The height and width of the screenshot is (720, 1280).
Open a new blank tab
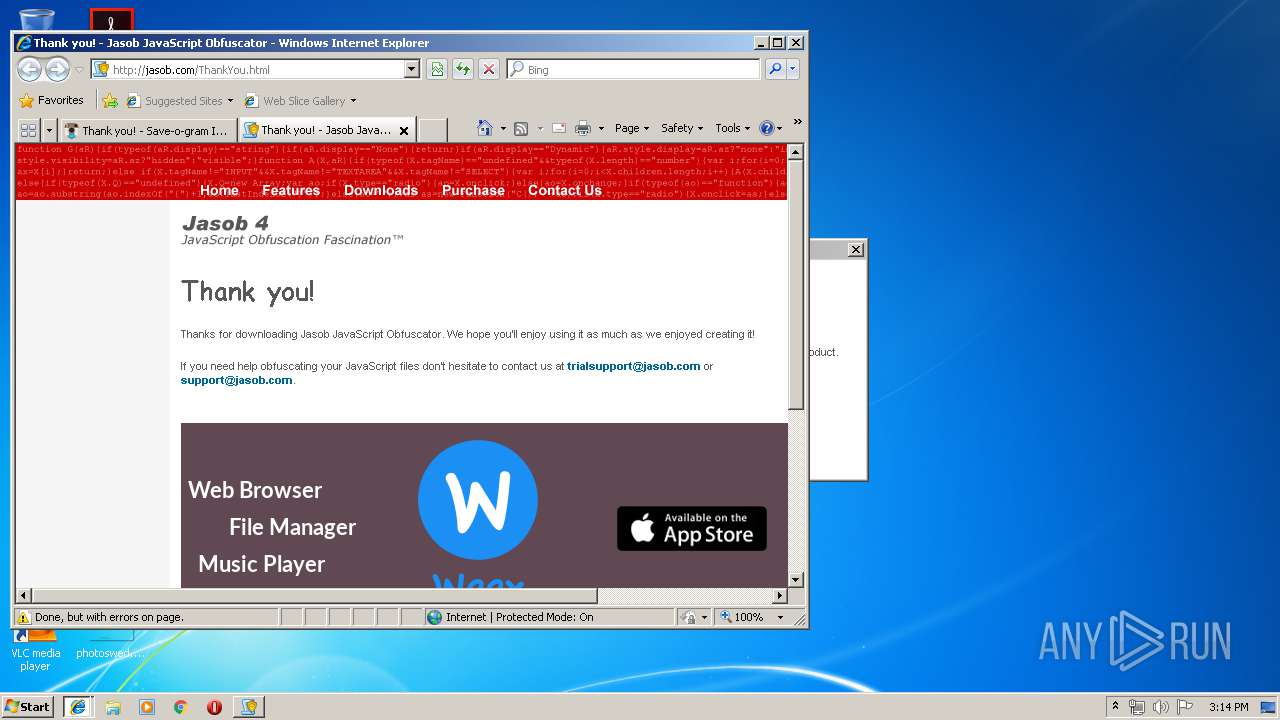(x=432, y=130)
